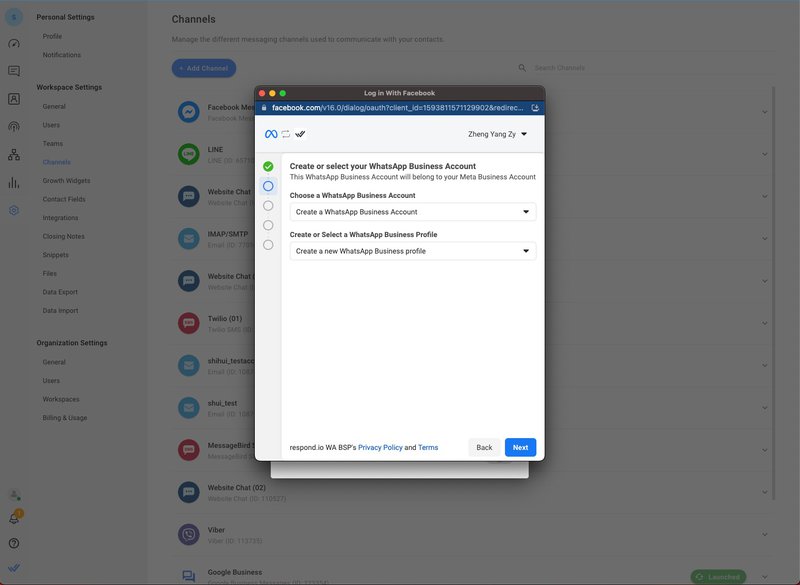Click the channels list vertical scrollbar
Image resolution: width=800 pixels, height=585 pixels.
(x=773, y=293)
